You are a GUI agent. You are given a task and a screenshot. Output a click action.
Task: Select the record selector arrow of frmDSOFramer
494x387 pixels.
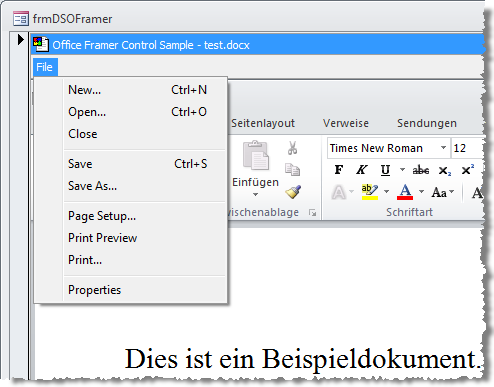21,40
